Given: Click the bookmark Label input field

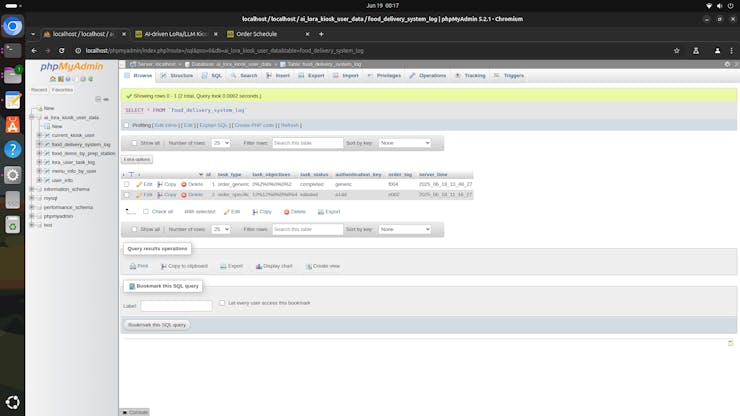Looking at the screenshot, I should click(x=176, y=306).
